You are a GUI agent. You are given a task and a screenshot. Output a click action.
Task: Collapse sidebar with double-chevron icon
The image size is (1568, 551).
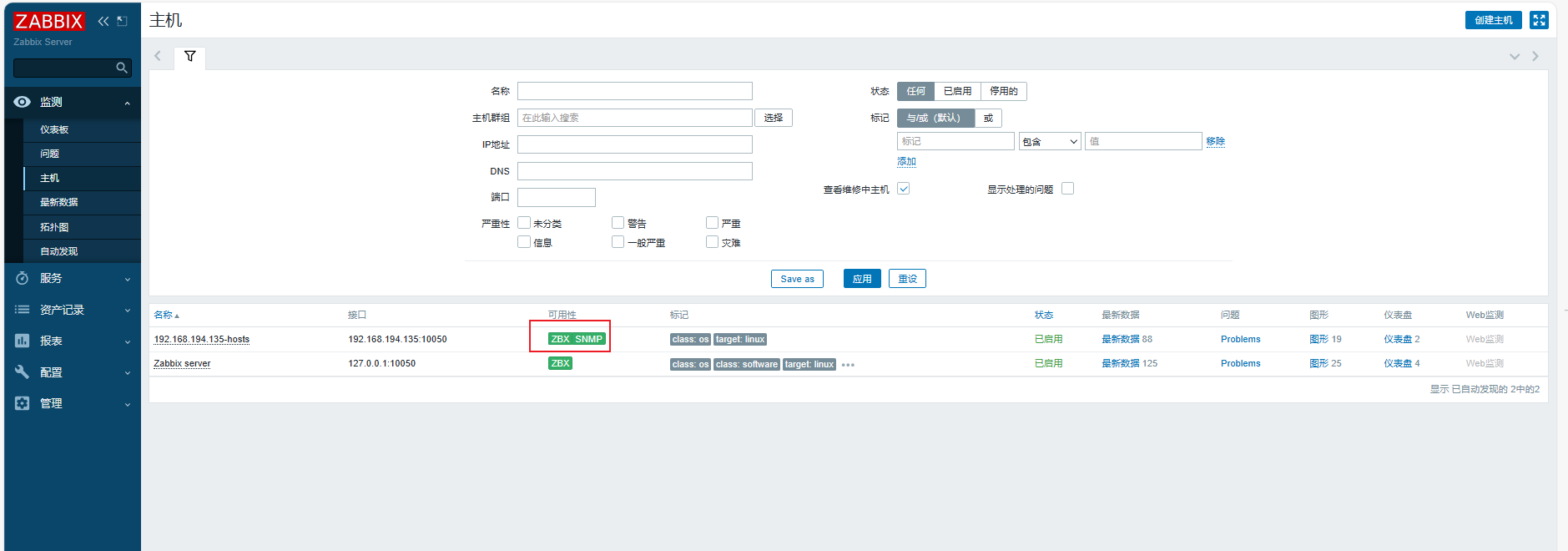point(103,21)
